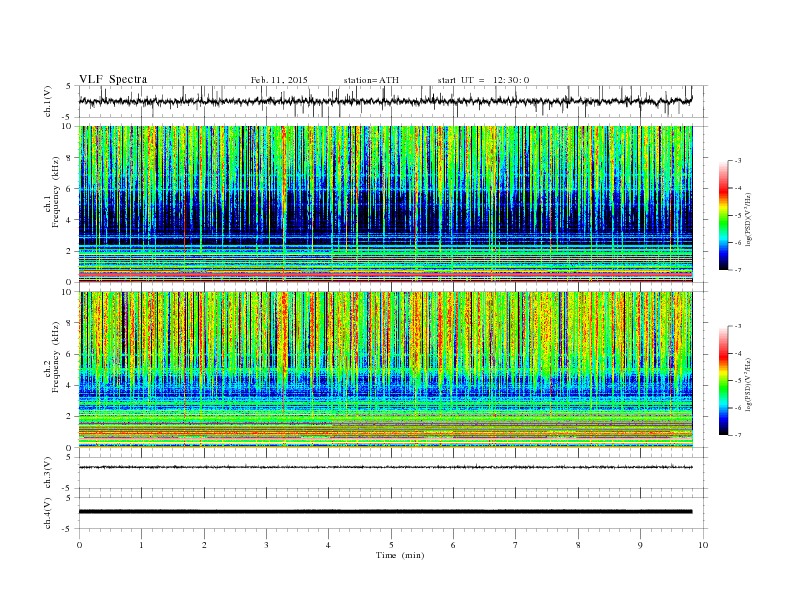Image resolution: width=792 pixels, height=612 pixels.
Task: Click the "-7" tick on ch.2 color bar
Action: click(737, 435)
